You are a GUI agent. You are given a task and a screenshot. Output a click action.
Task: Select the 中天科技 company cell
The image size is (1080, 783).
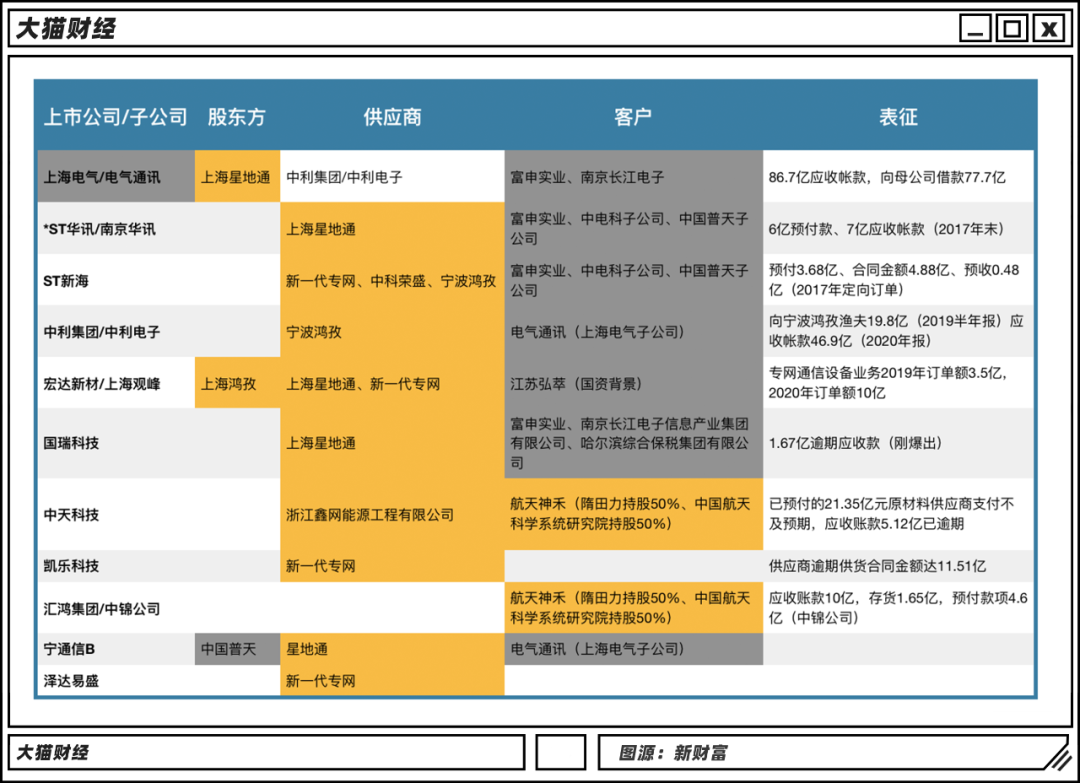click(x=116, y=514)
